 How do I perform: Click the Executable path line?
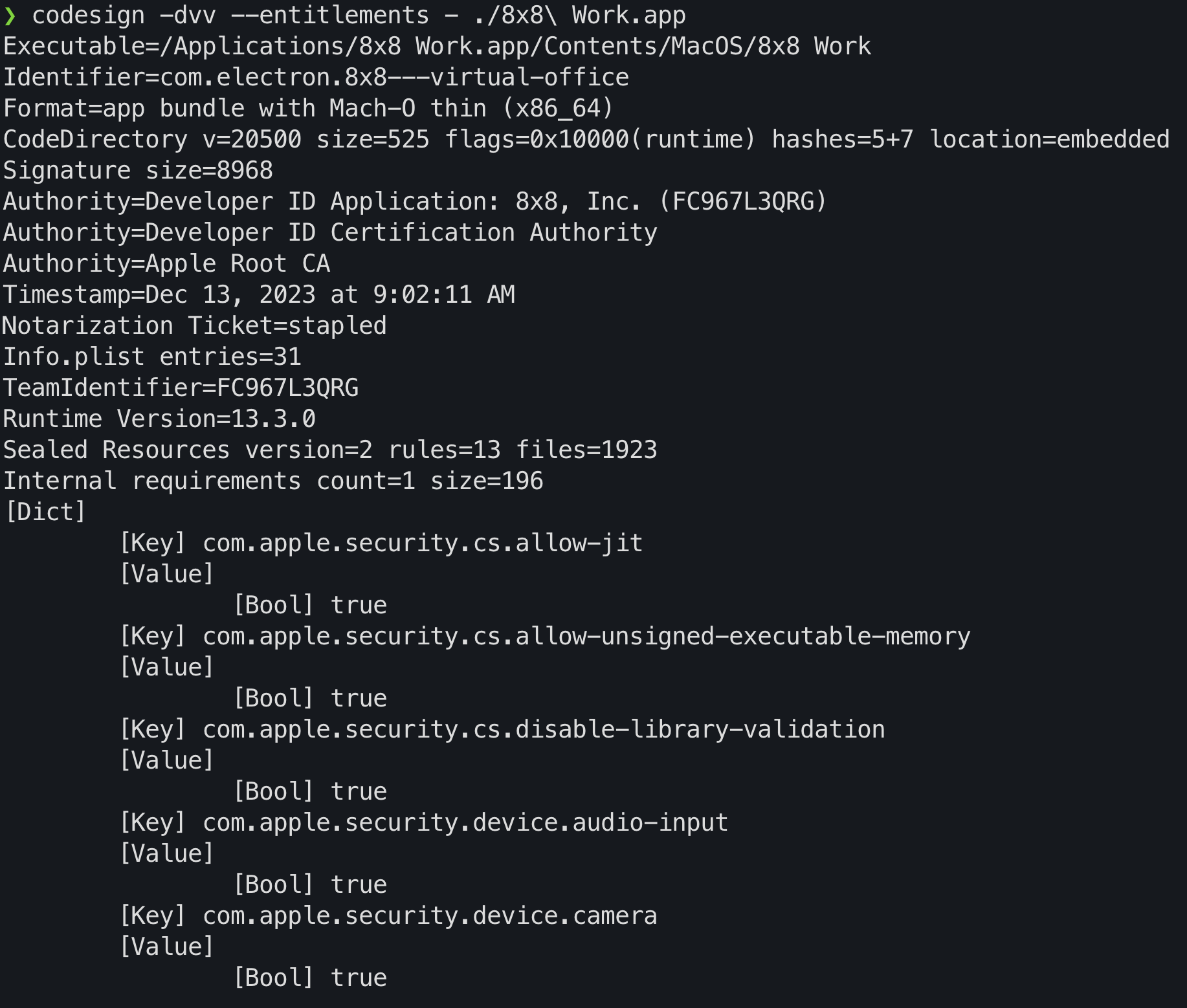pyautogui.click(x=437, y=47)
